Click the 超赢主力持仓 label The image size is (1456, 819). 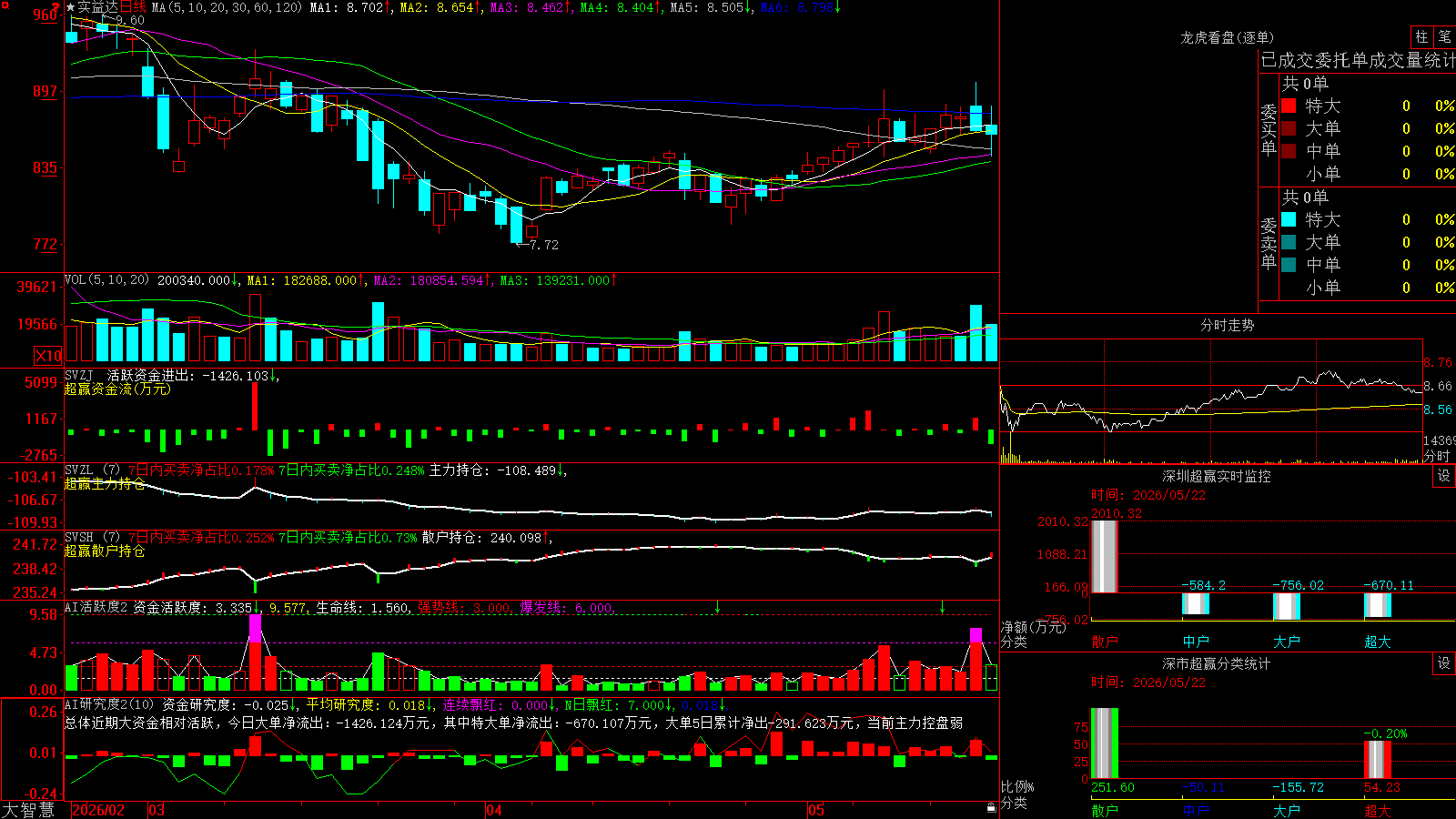tap(105, 483)
